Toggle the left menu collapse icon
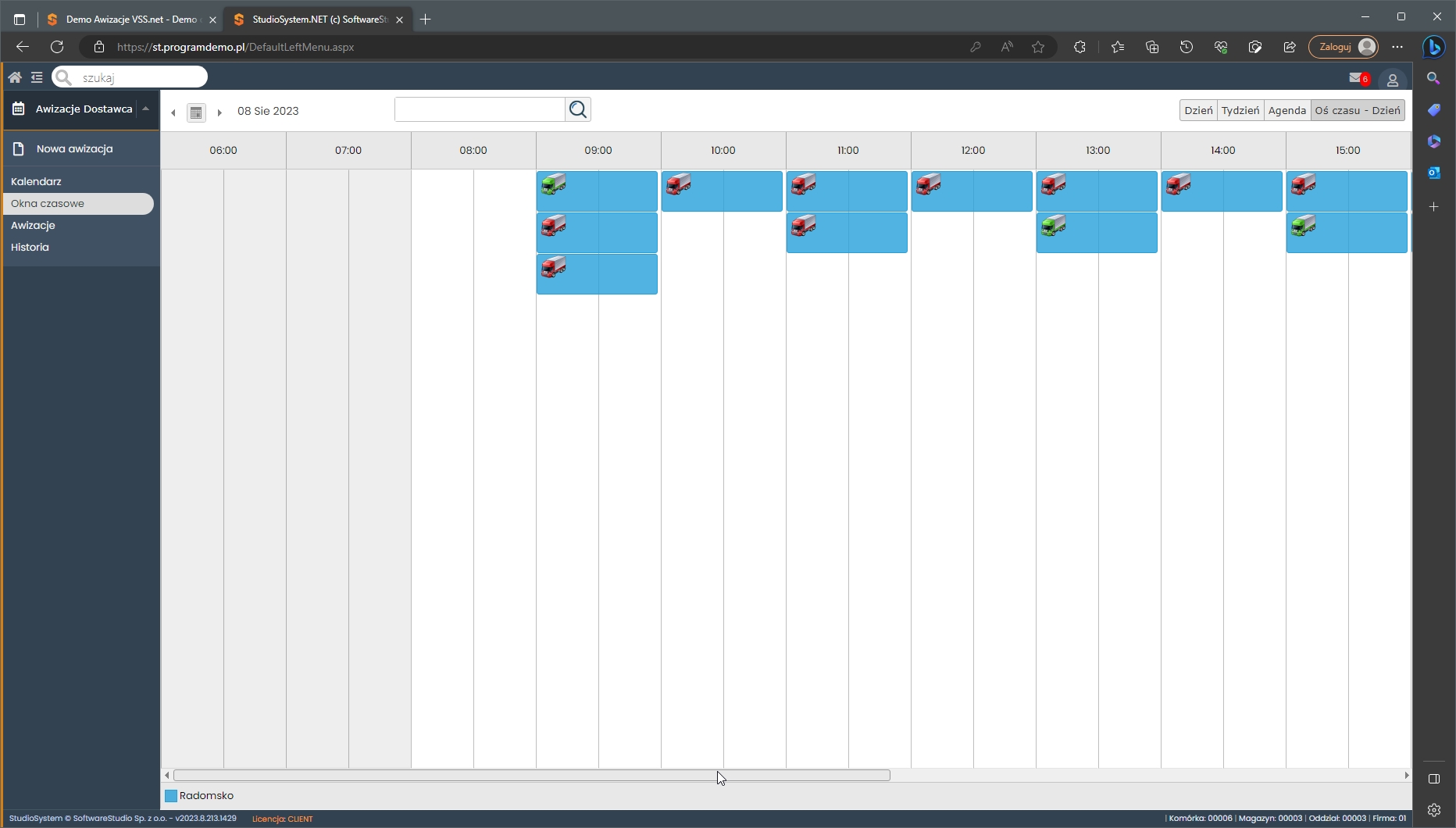 click(37, 77)
